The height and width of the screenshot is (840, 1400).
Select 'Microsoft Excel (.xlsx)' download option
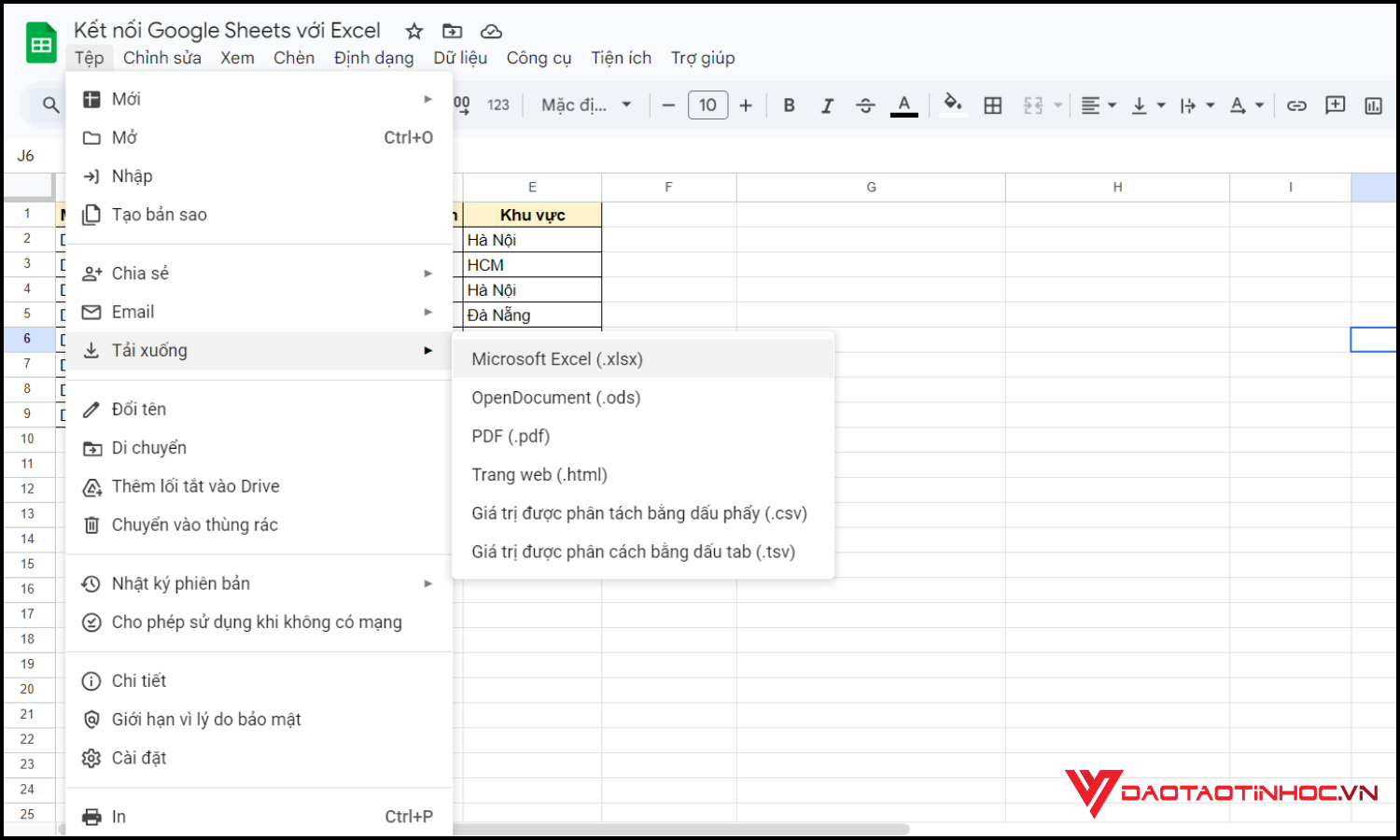[556, 358]
